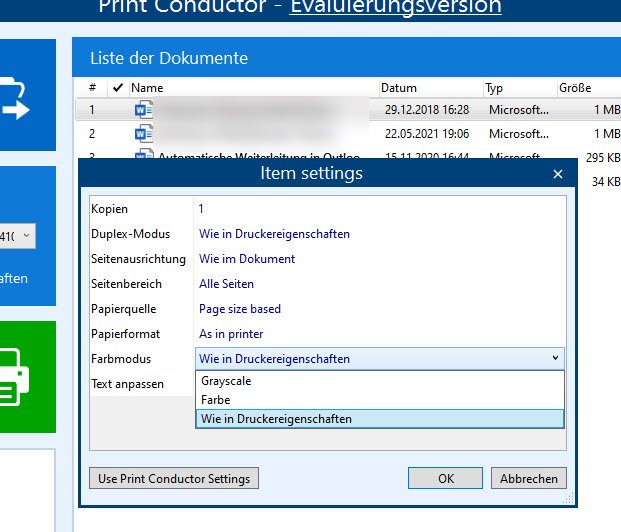Sort list by Name column header

coord(147,88)
